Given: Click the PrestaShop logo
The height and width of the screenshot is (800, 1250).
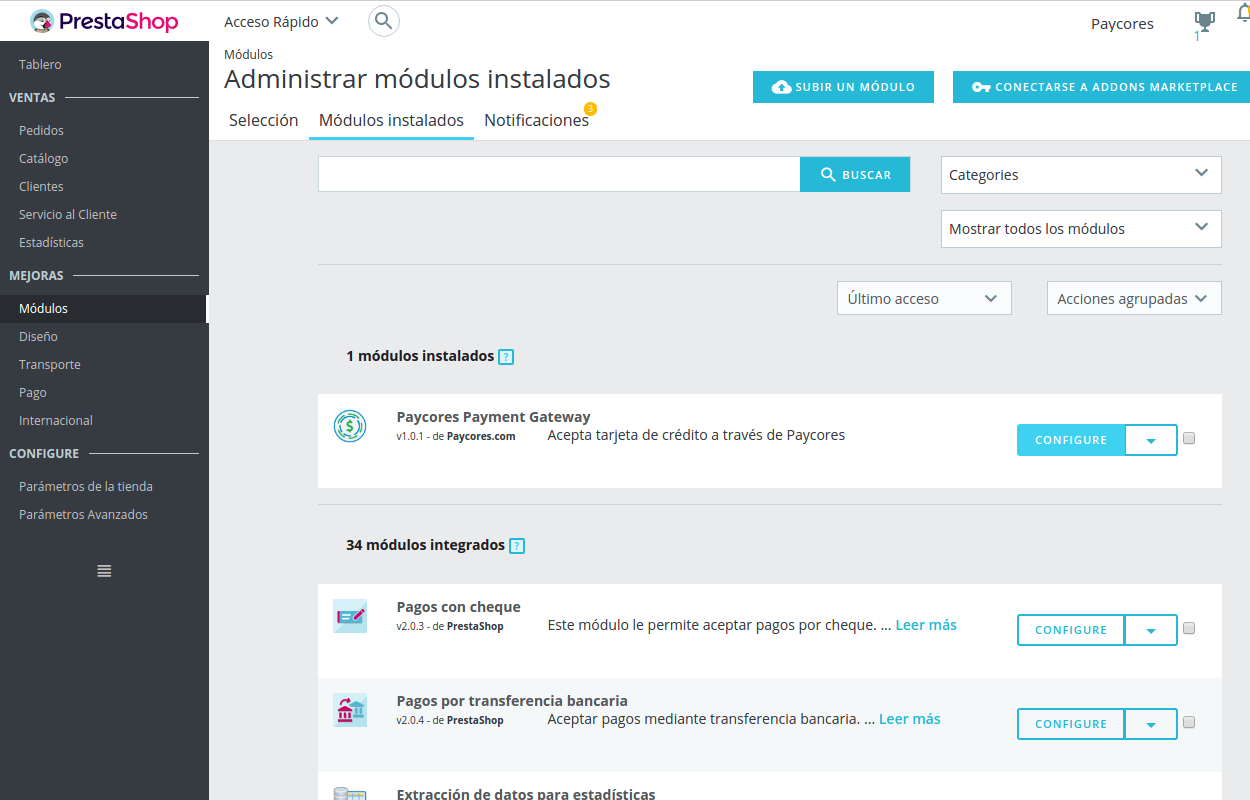Looking at the screenshot, I should pyautogui.click(x=104, y=21).
